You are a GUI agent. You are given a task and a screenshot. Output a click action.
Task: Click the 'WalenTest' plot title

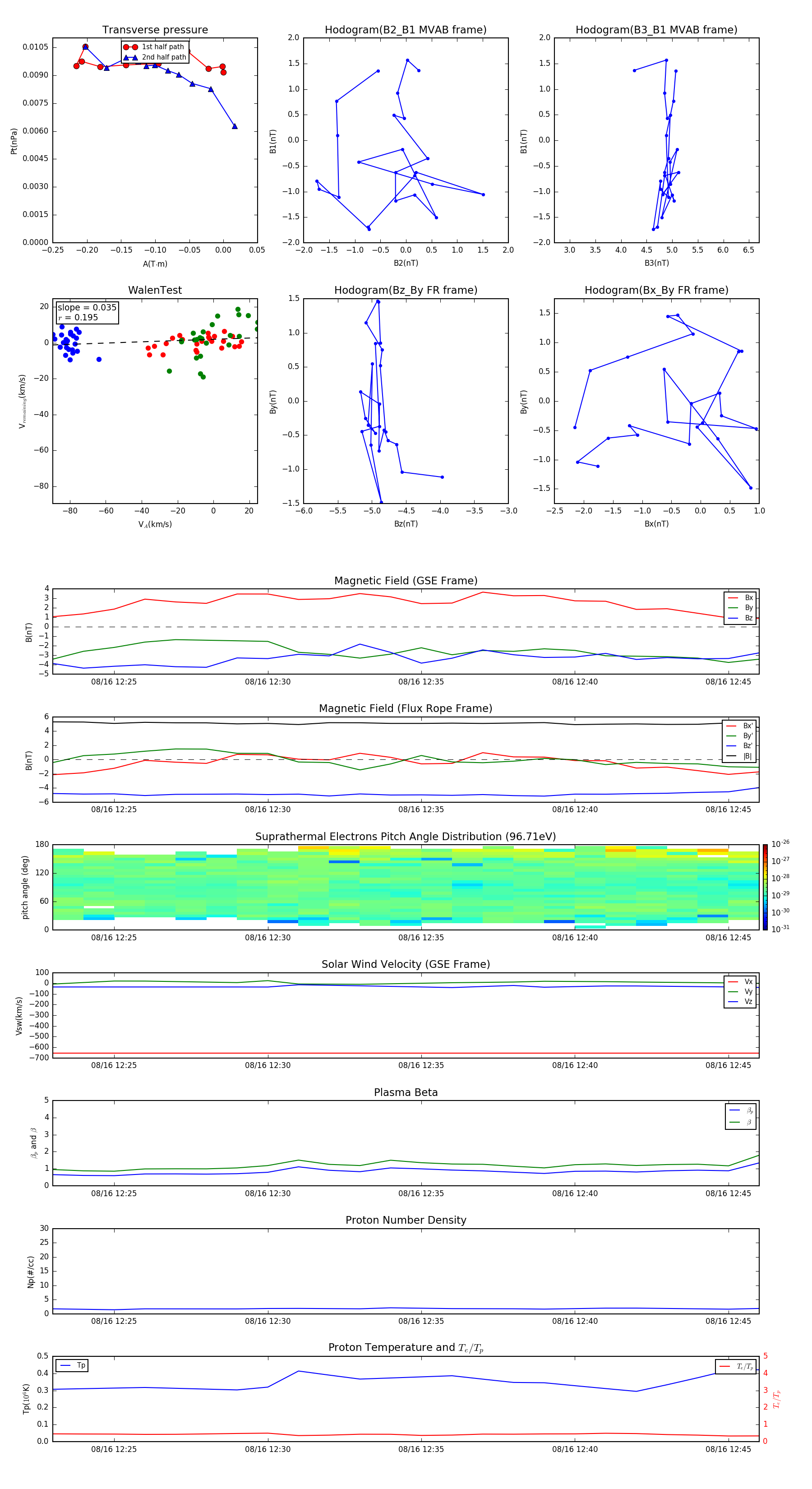point(155,290)
